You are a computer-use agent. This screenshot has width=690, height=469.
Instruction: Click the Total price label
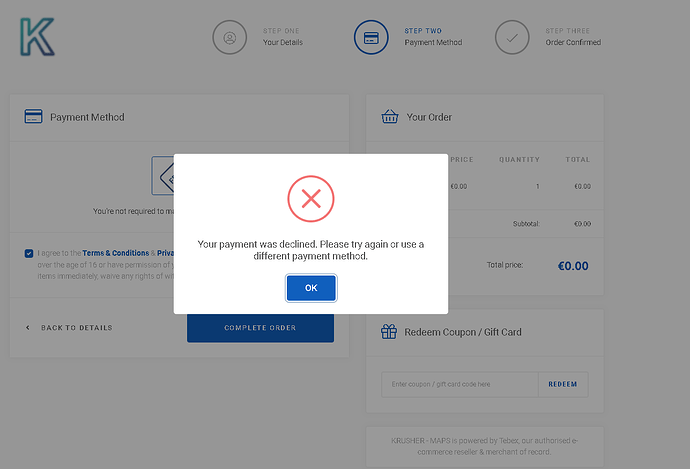click(x=505, y=265)
